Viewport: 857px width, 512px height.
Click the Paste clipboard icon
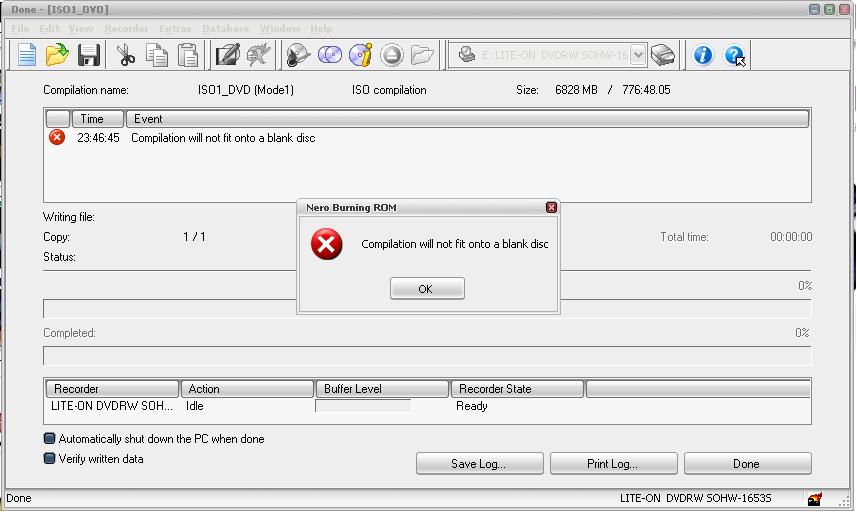(188, 55)
